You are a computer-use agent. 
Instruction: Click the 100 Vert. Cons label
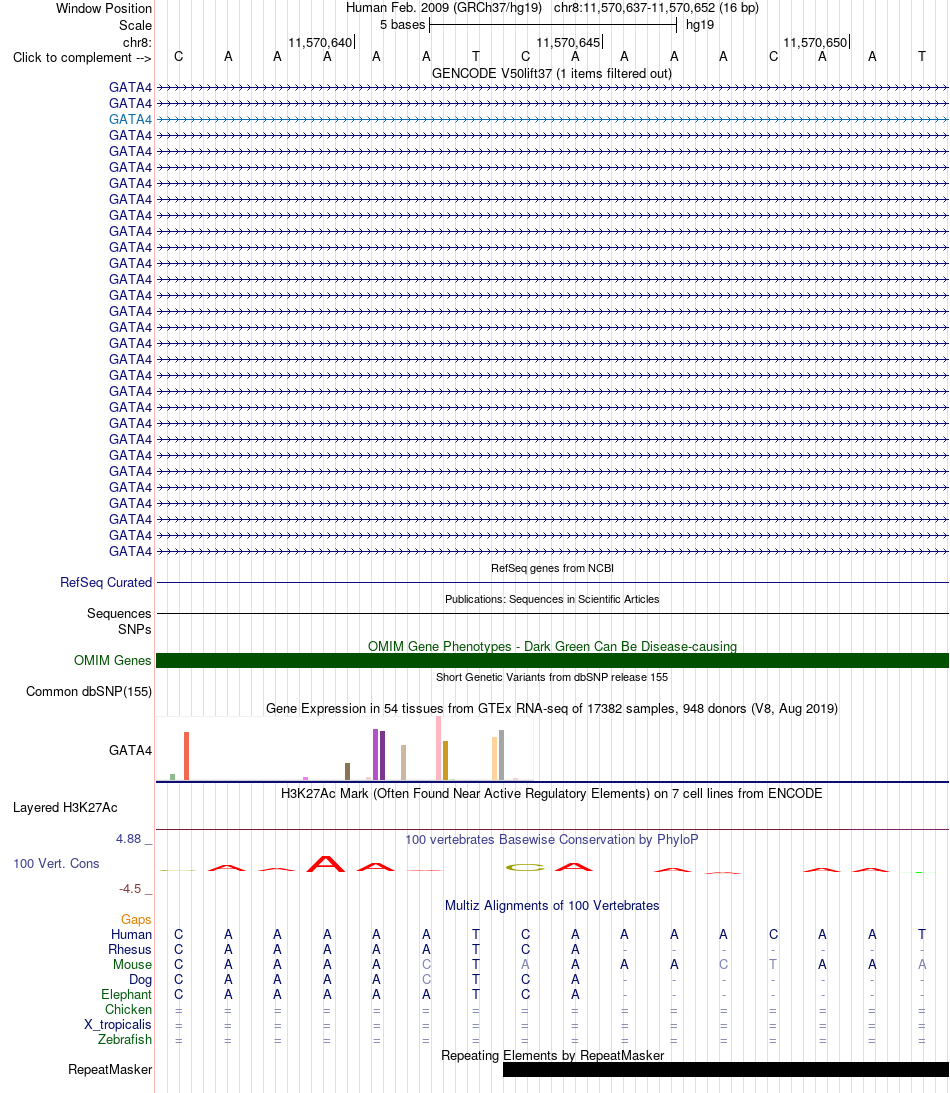point(56,863)
